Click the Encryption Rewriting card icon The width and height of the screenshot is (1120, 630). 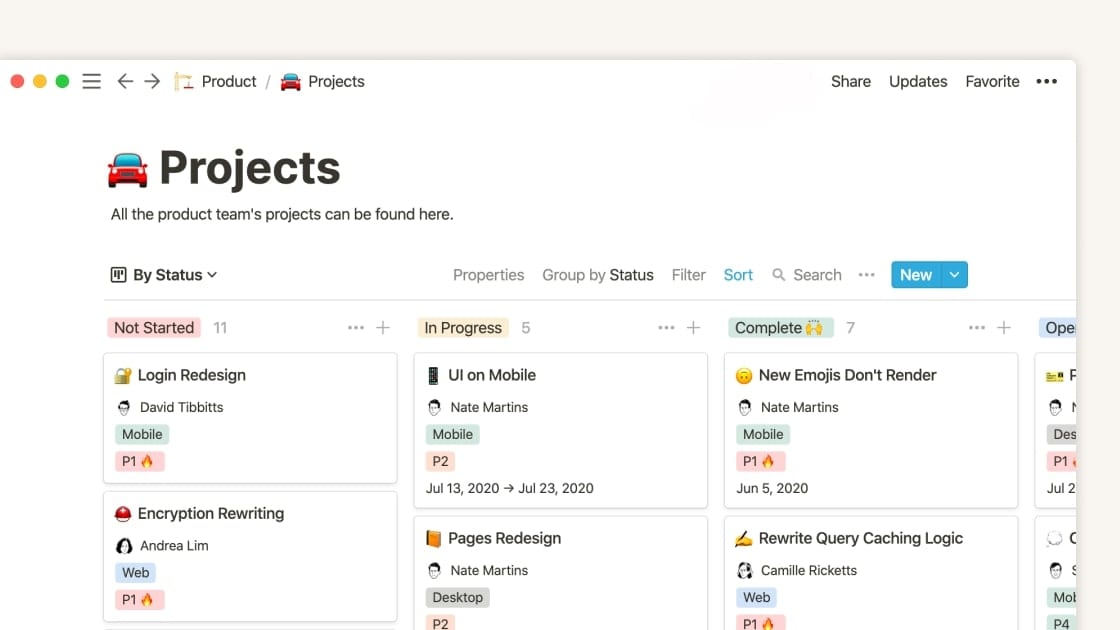[123, 514]
